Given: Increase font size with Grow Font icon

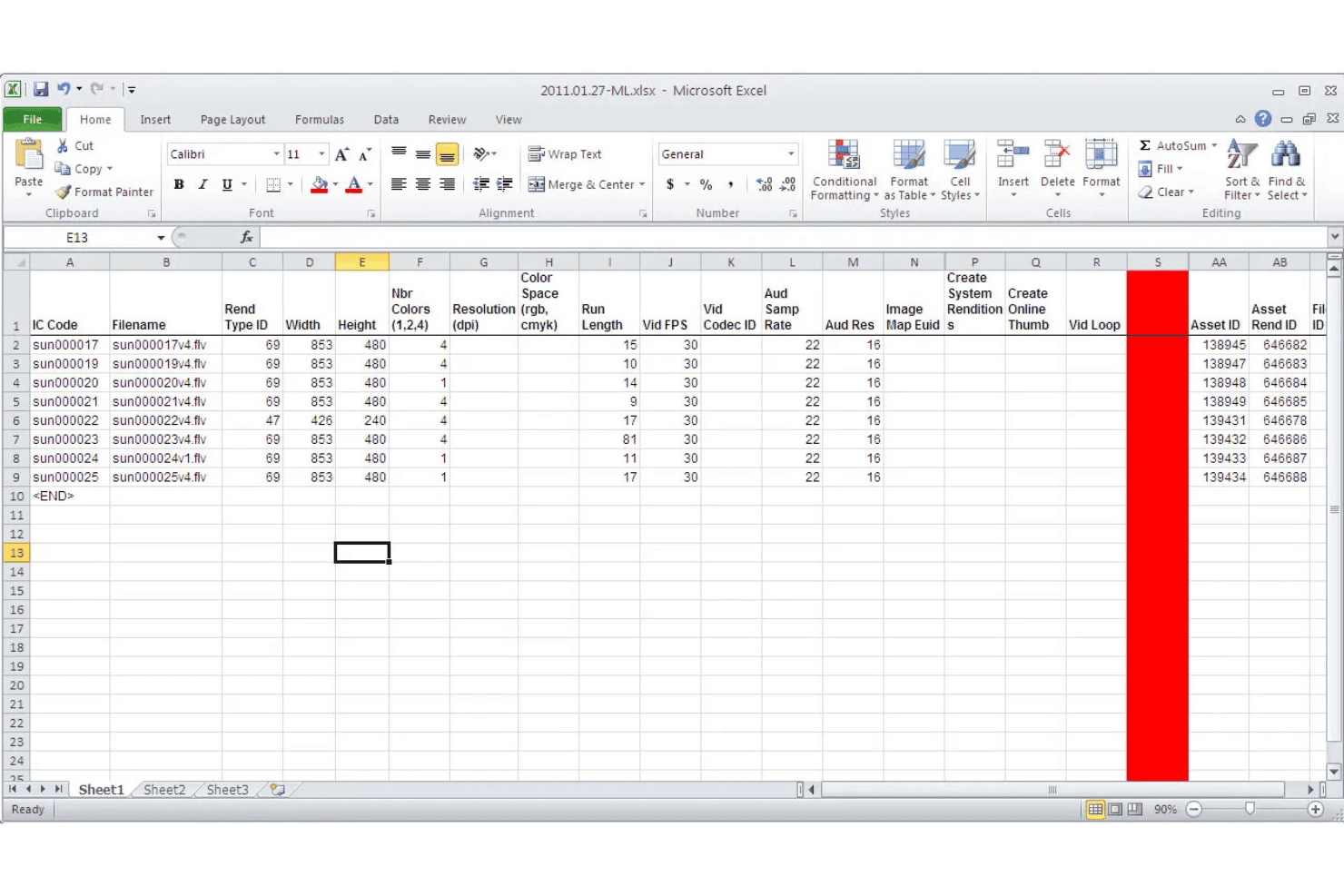Looking at the screenshot, I should [x=341, y=154].
